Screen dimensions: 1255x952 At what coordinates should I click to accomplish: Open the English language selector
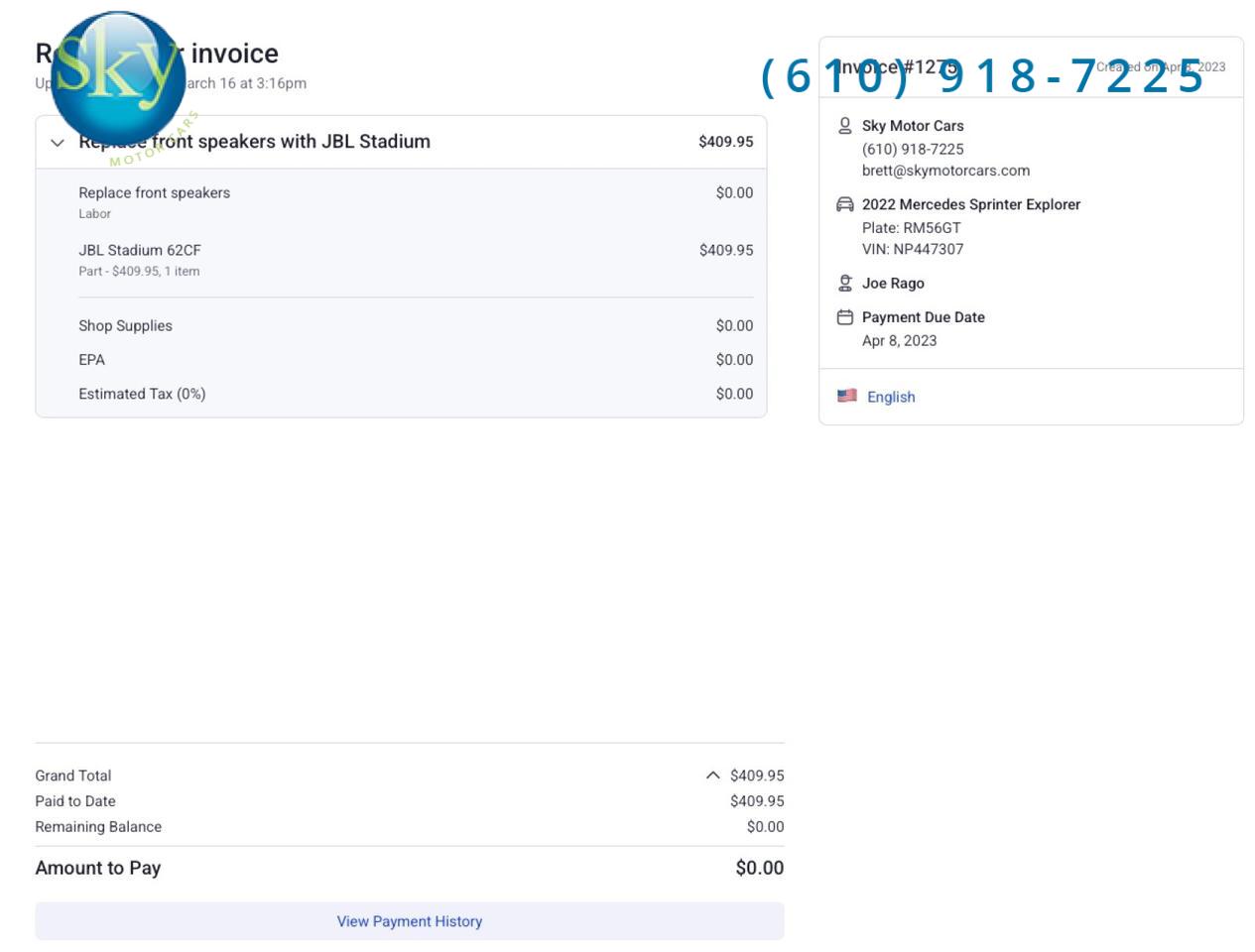[x=891, y=397]
